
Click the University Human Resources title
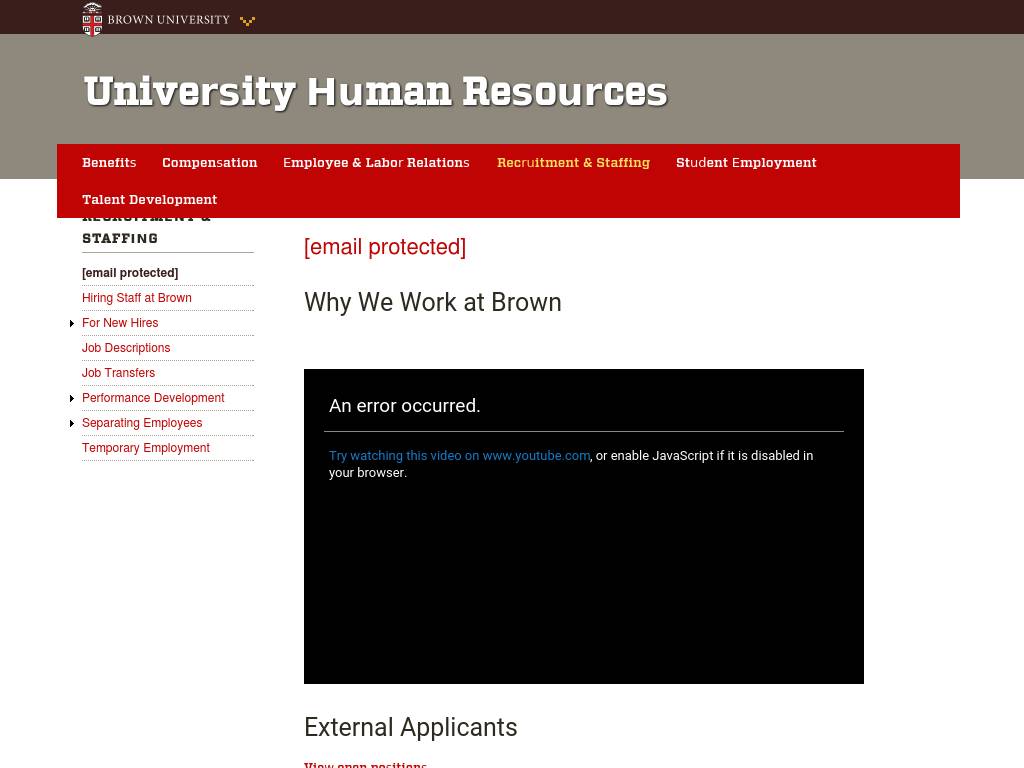(x=375, y=92)
